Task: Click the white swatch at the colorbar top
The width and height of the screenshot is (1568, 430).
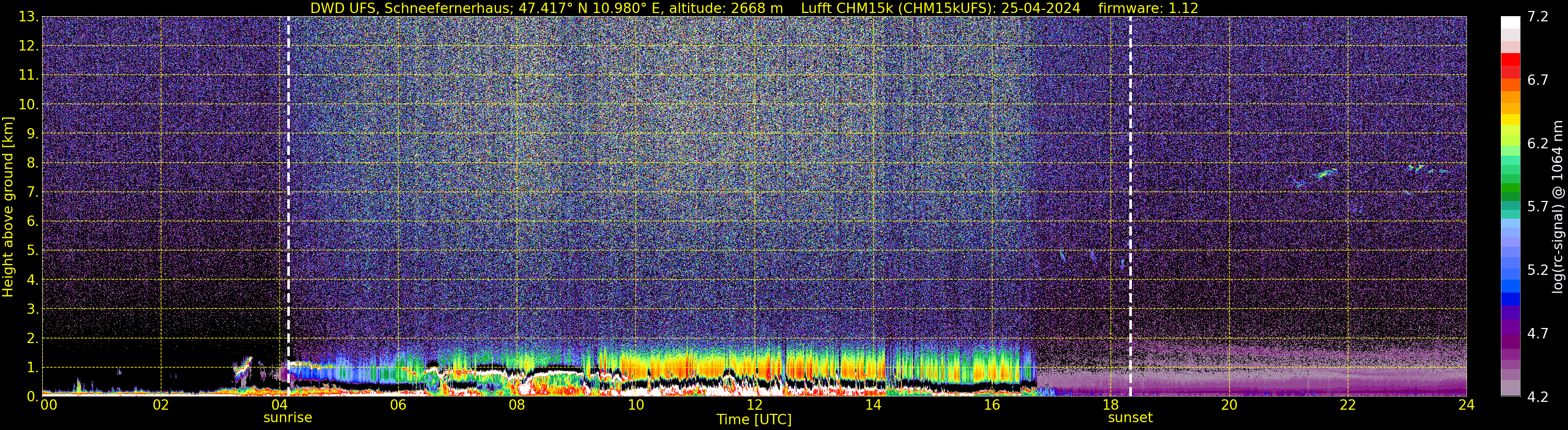Action: (1510, 22)
